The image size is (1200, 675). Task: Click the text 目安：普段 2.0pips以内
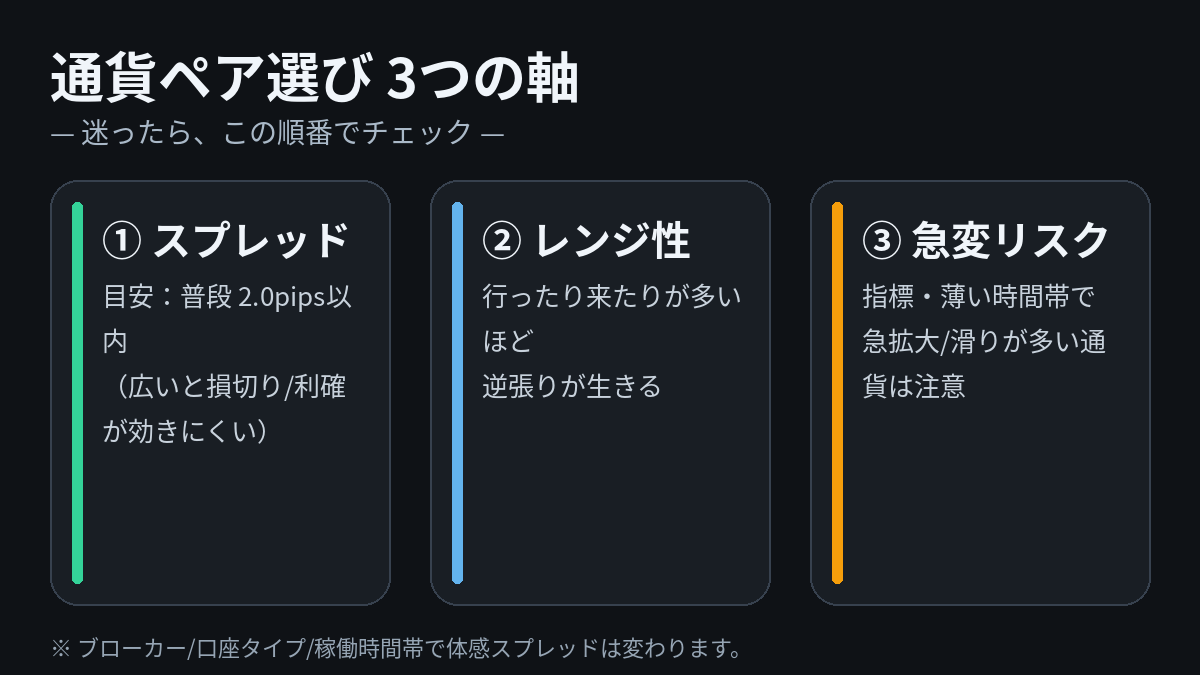[232, 298]
